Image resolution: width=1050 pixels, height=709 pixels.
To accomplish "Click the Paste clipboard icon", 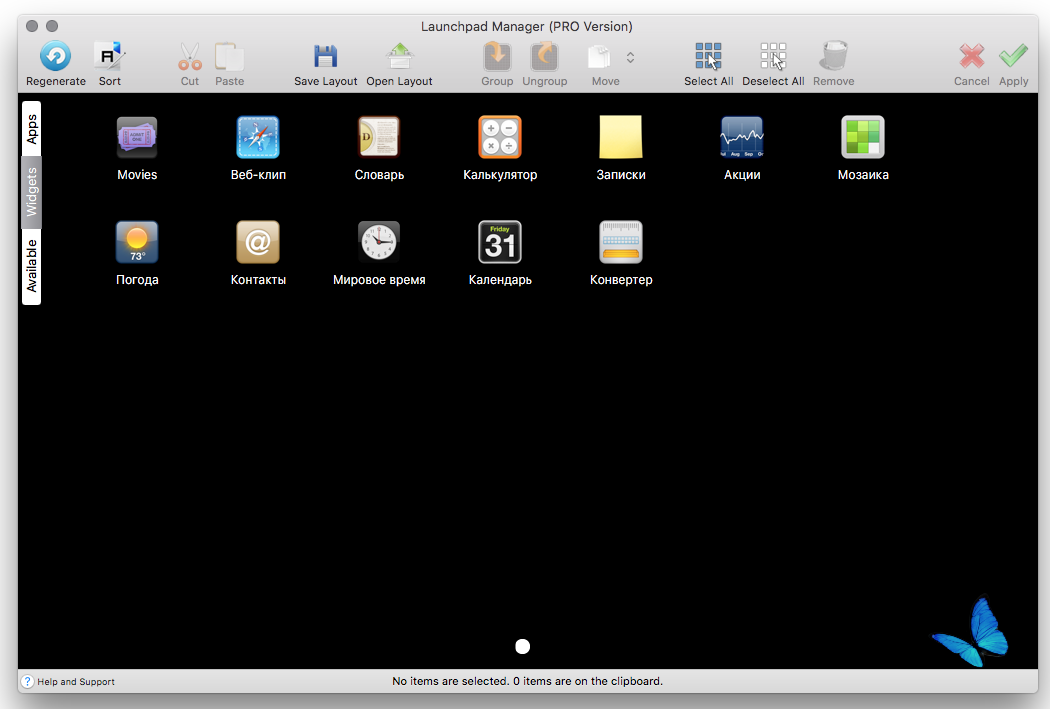I will click(229, 56).
